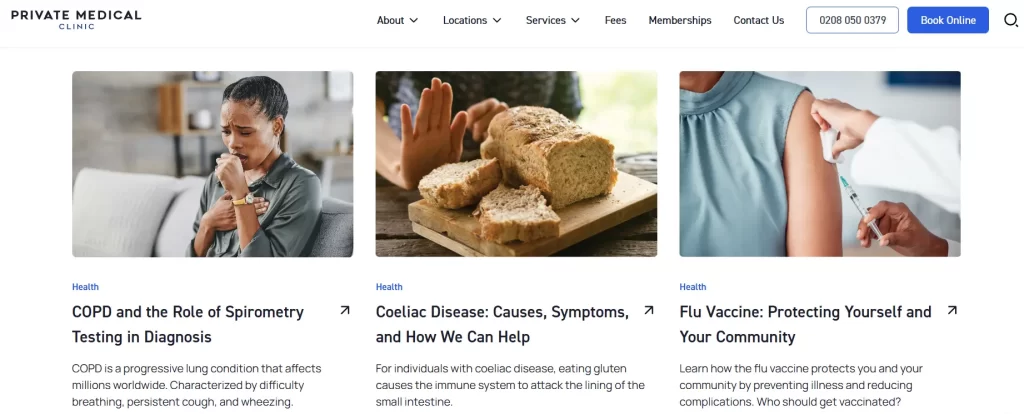This screenshot has width=1024, height=414.
Task: Expand the Locations dropdown menu
Action: point(472,20)
